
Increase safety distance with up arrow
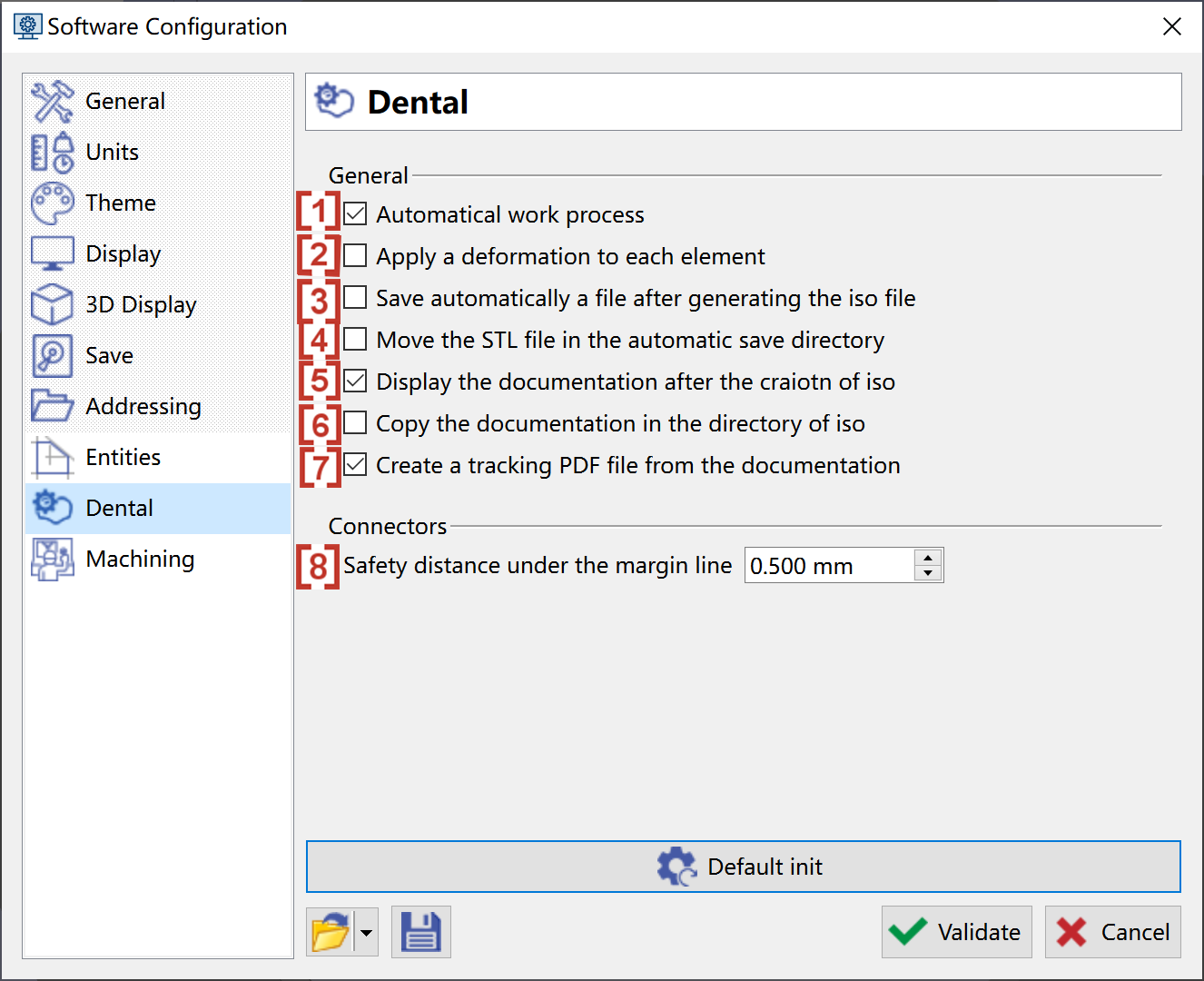pos(928,558)
